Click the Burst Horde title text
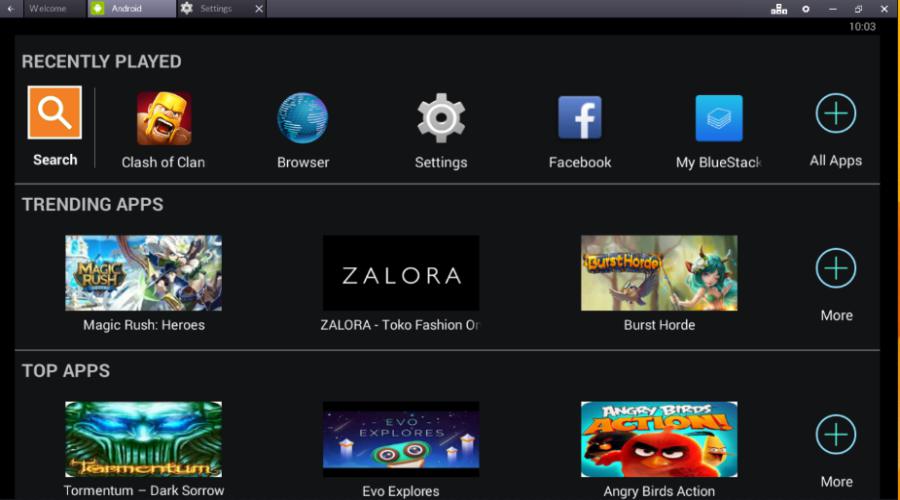900x500 pixels. point(659,325)
